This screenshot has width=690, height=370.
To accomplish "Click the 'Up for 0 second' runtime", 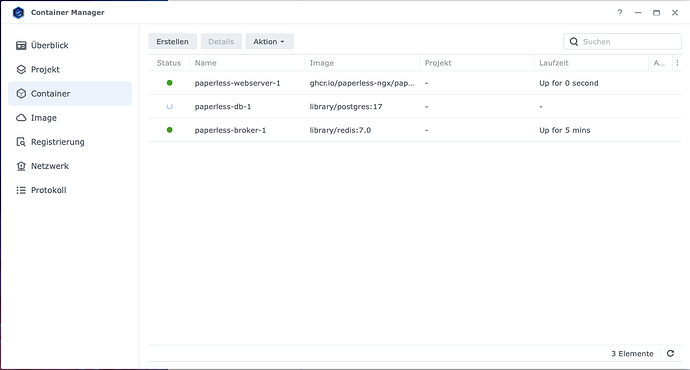I will 569,83.
